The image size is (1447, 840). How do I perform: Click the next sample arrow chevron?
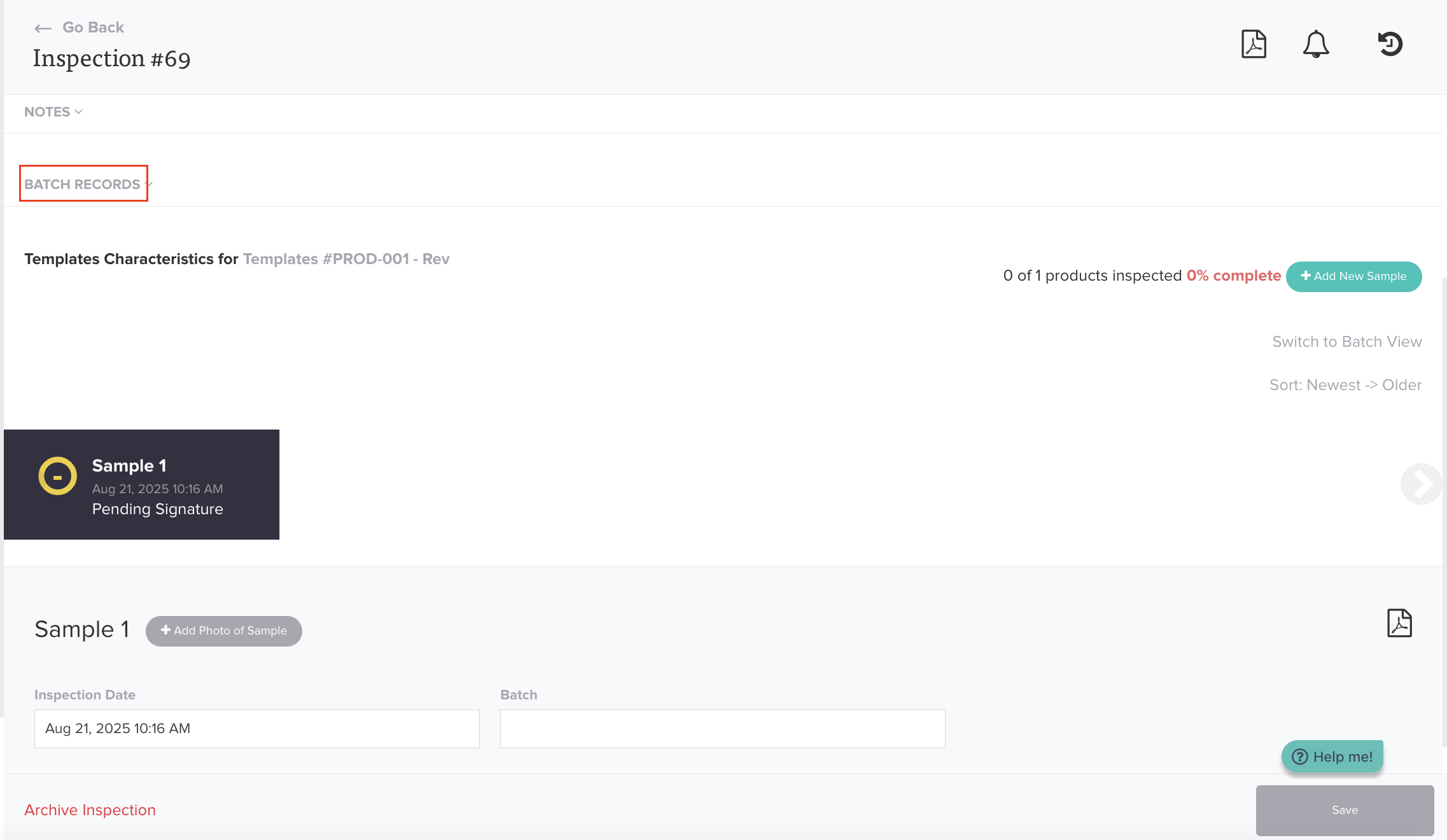point(1420,484)
